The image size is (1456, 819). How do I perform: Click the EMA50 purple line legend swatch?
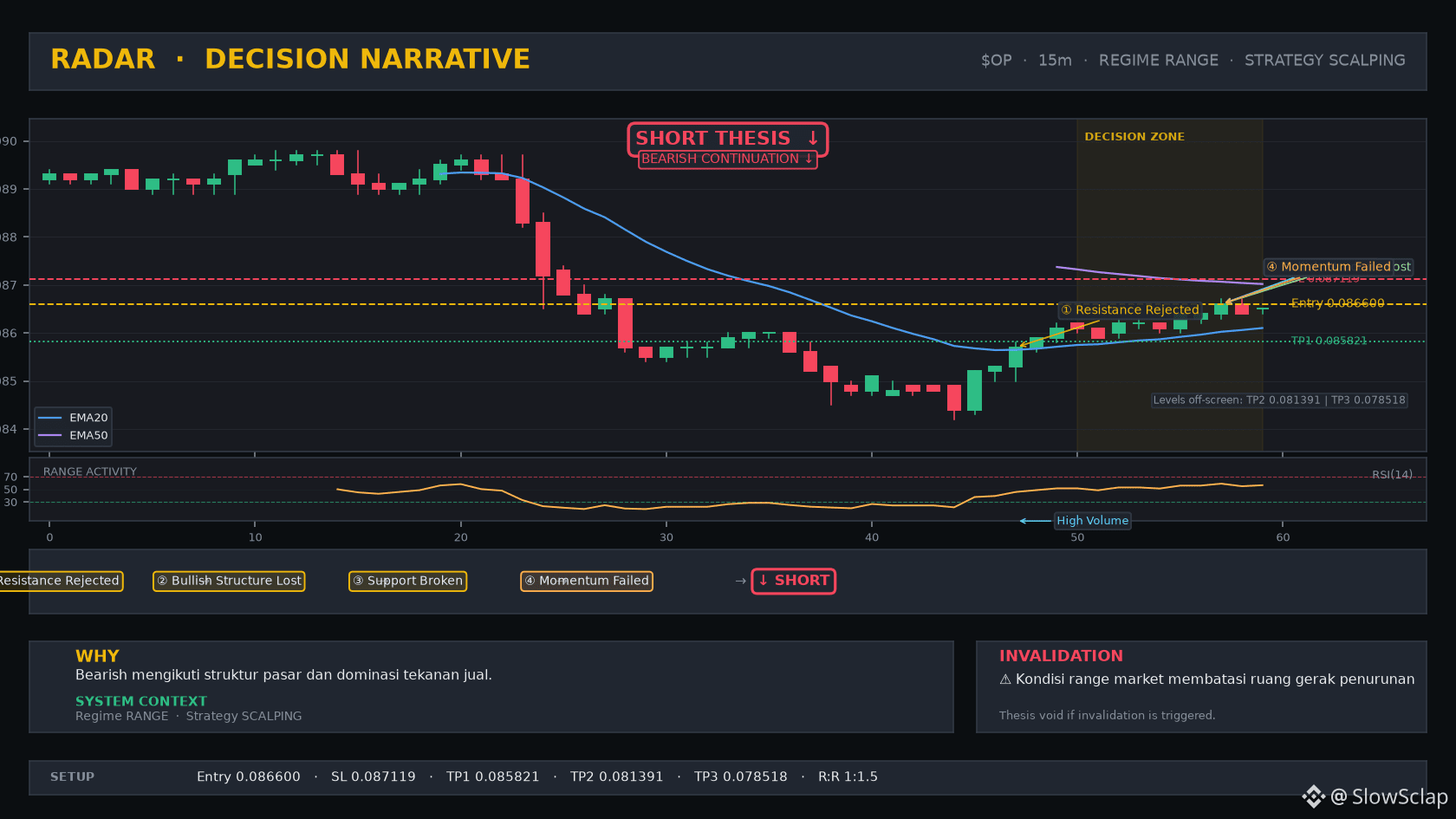pos(50,435)
